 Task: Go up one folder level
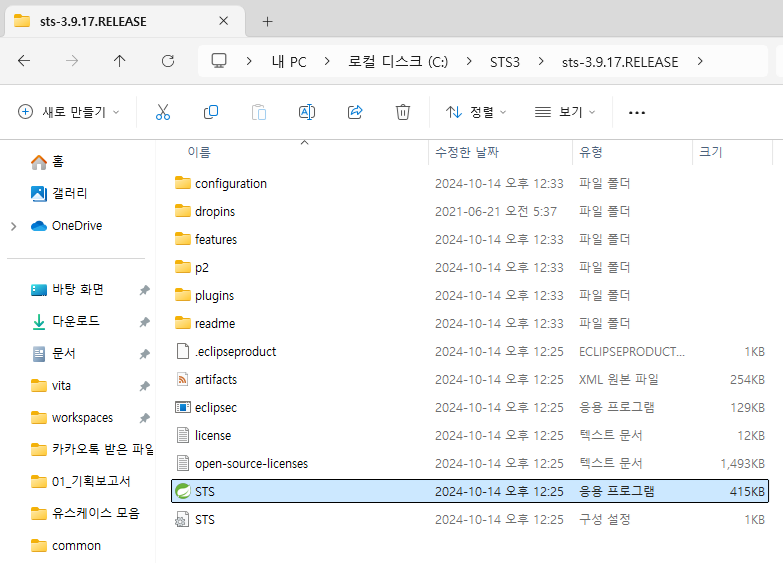click(119, 61)
